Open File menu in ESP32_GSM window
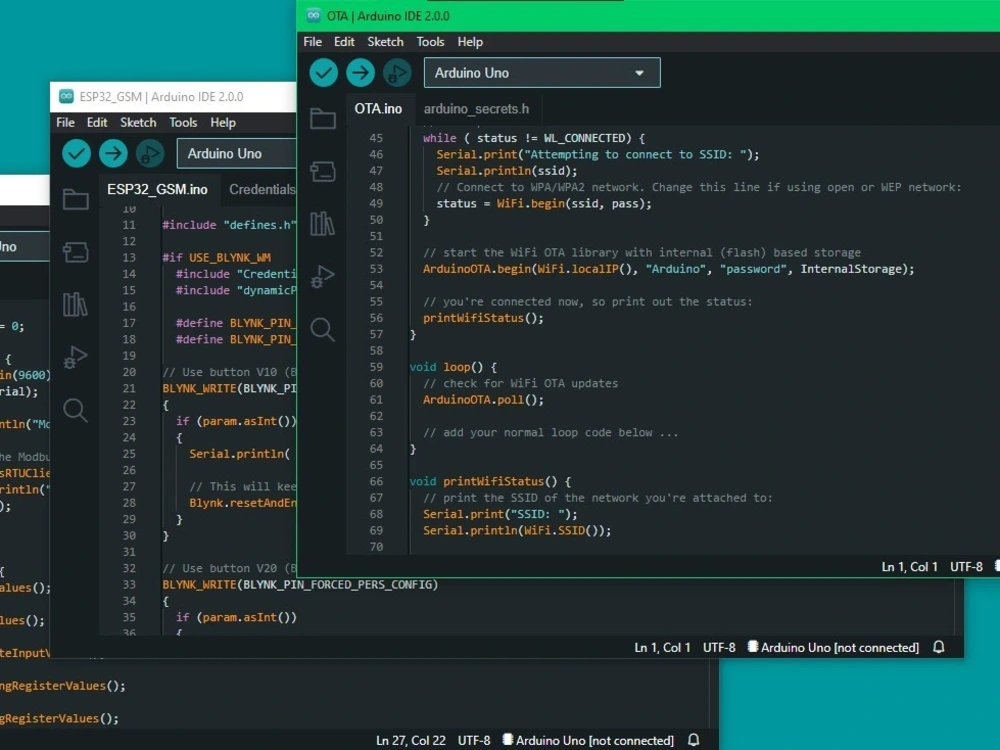The width and height of the screenshot is (1000, 750). (x=65, y=122)
